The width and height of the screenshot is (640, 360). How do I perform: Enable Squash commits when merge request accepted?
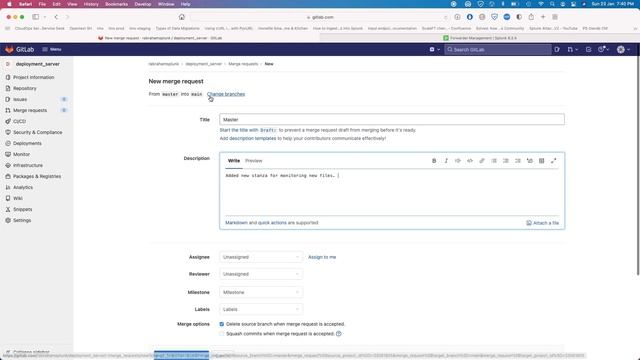[222, 333]
